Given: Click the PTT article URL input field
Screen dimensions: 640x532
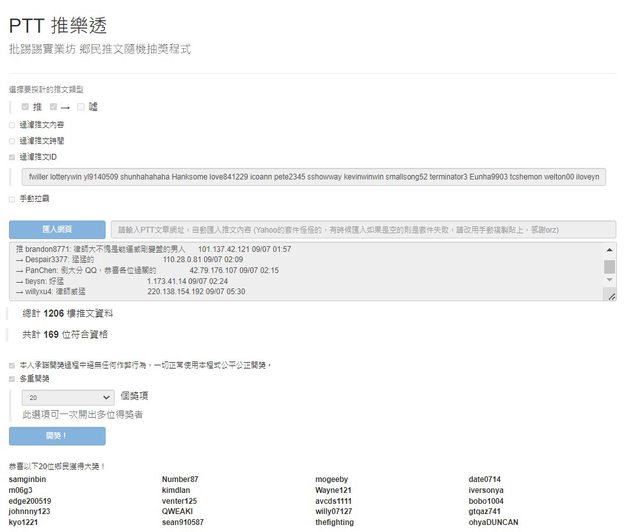Looking at the screenshot, I should [x=361, y=229].
